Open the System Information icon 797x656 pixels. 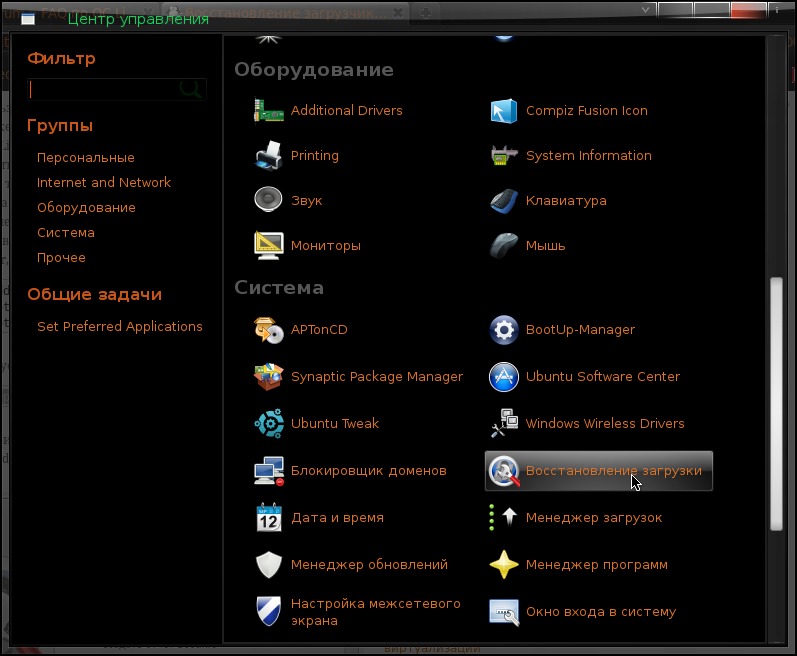pyautogui.click(x=503, y=155)
